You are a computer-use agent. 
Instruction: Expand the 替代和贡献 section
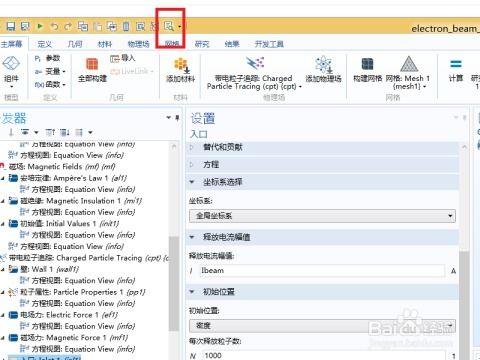pyautogui.click(x=192, y=147)
